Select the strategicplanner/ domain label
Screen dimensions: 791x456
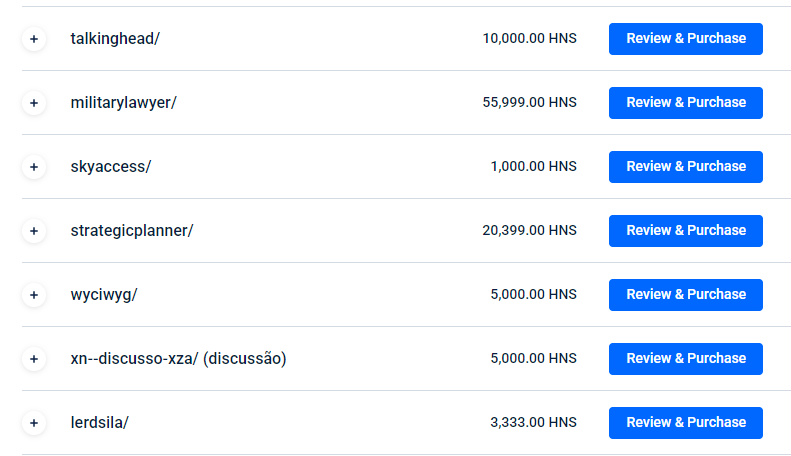click(132, 231)
